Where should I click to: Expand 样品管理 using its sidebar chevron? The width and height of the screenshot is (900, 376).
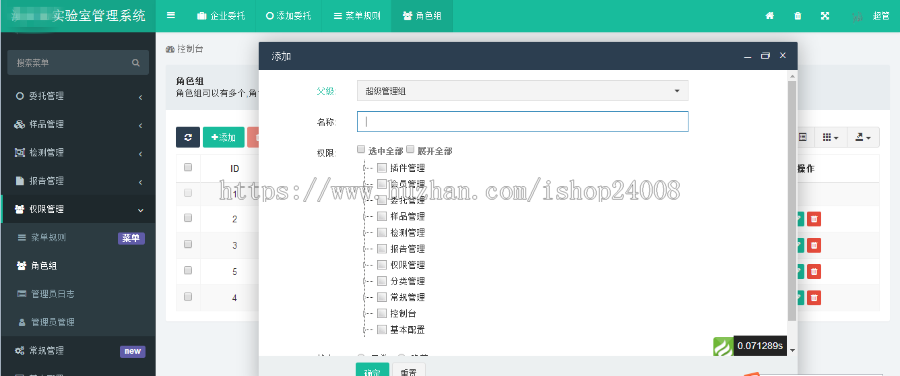pyautogui.click(x=141, y=126)
